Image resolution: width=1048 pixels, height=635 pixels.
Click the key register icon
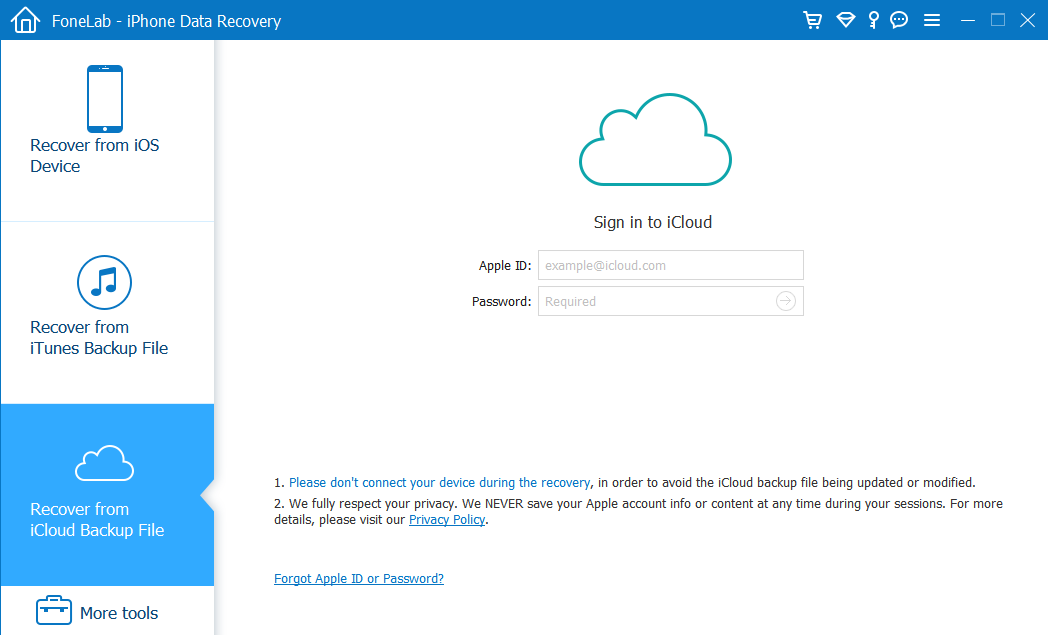[x=873, y=20]
